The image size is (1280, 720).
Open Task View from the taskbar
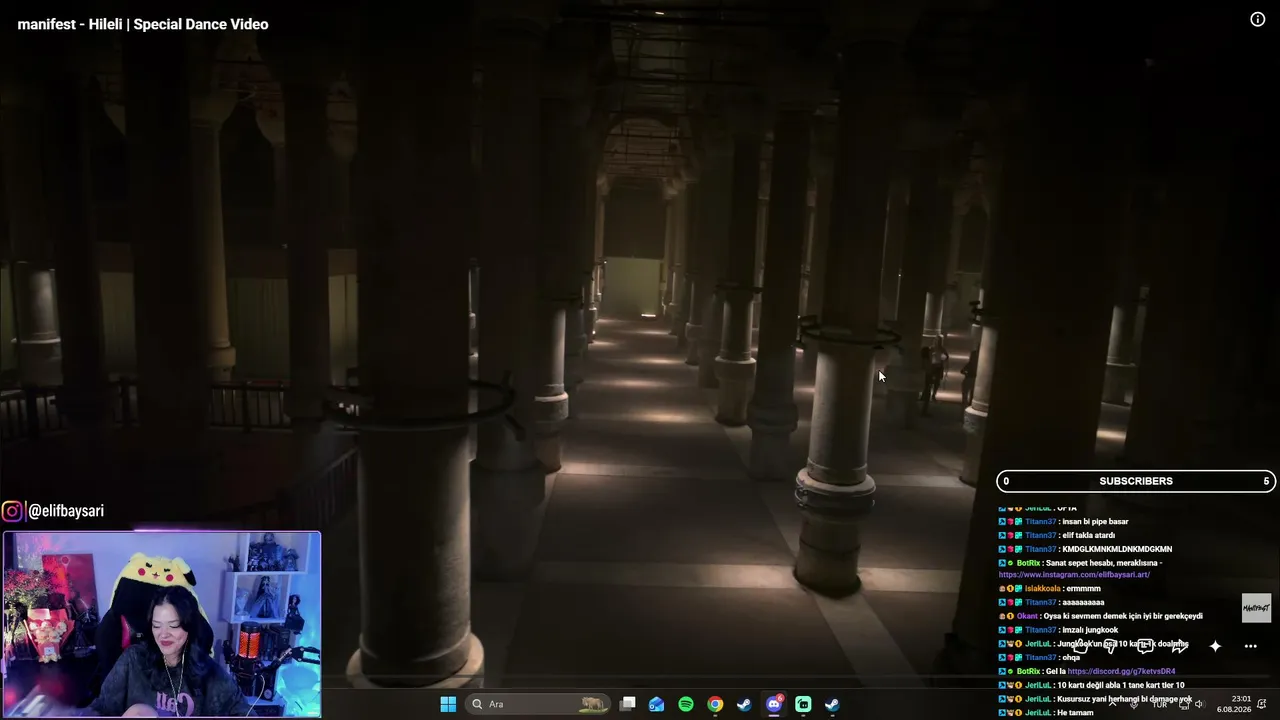tap(627, 704)
